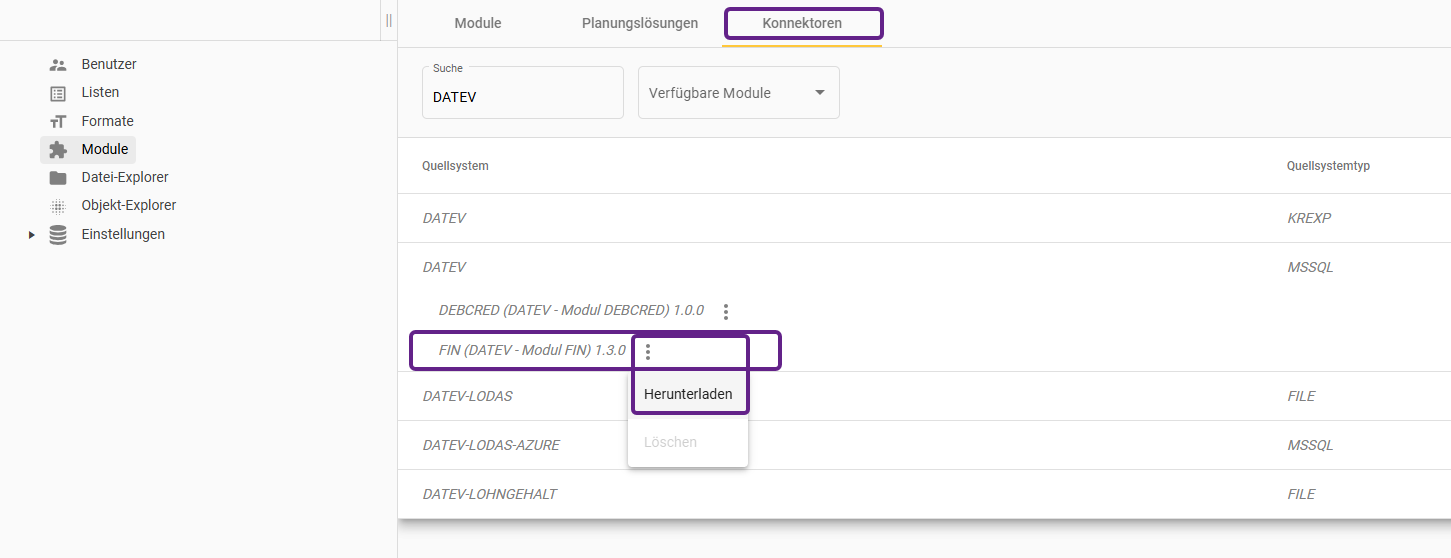Screen dimensions: 1451x558
Task: Expand the Einstellungen tree arrow
Action: coord(32,235)
